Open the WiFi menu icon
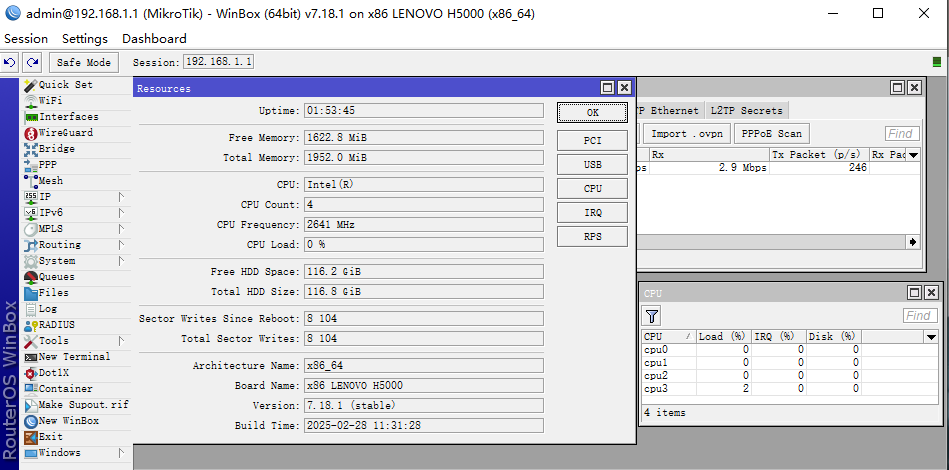Image resolution: width=949 pixels, height=470 pixels. [31, 101]
